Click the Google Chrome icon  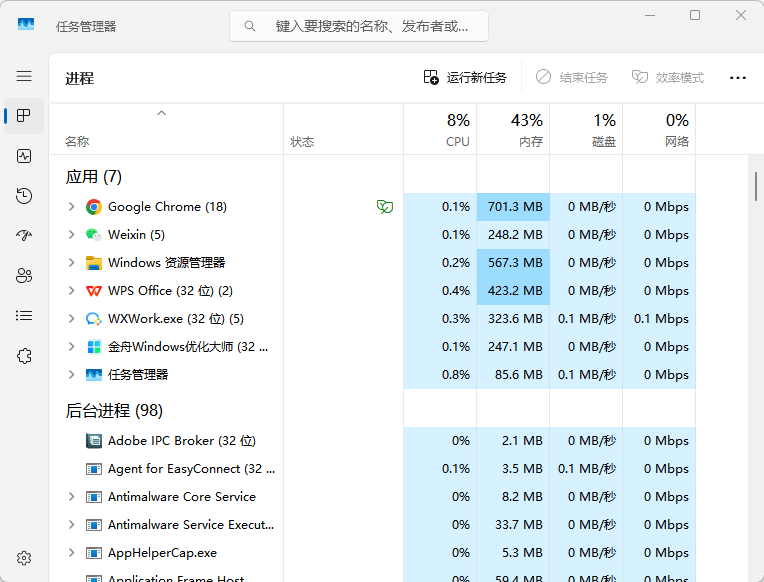point(94,207)
